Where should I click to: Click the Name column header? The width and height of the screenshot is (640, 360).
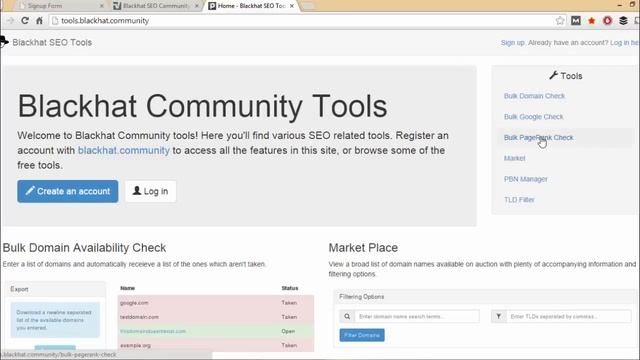coord(127,288)
